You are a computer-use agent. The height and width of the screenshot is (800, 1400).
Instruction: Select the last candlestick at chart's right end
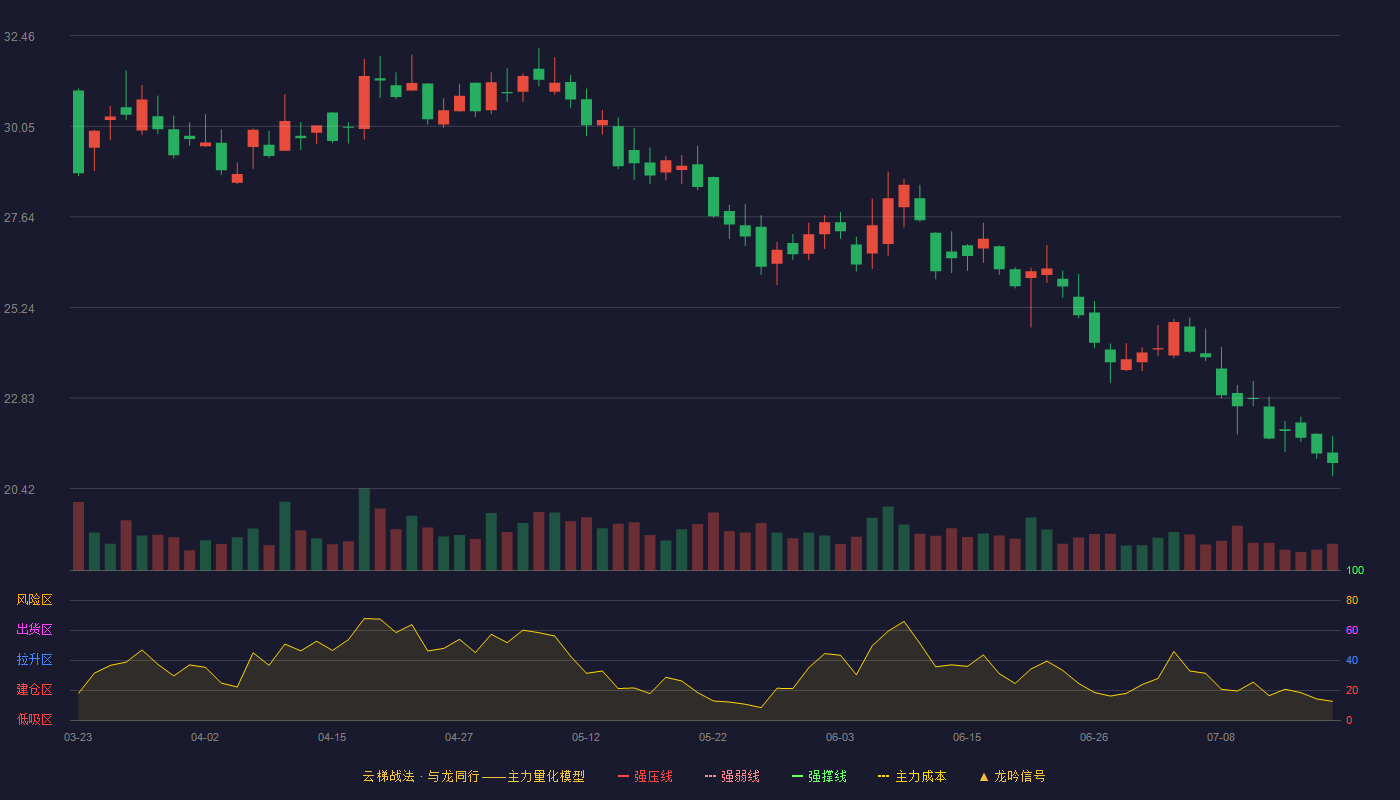tap(1332, 457)
